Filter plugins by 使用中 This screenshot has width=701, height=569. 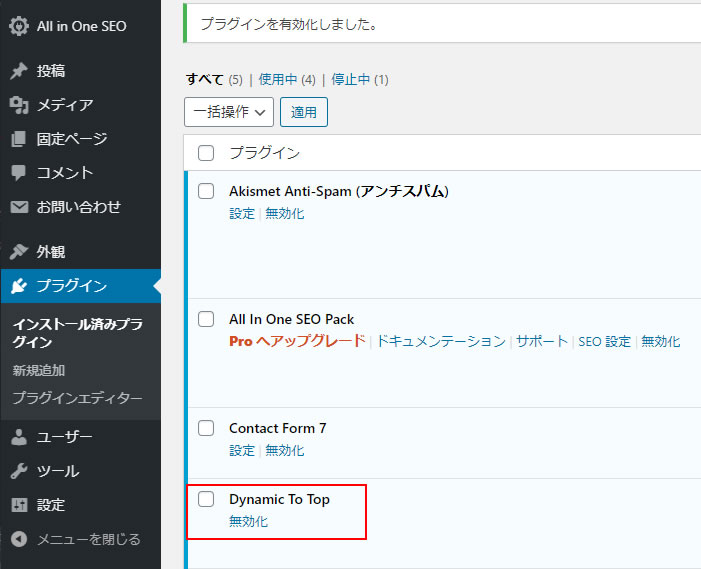pos(278,80)
